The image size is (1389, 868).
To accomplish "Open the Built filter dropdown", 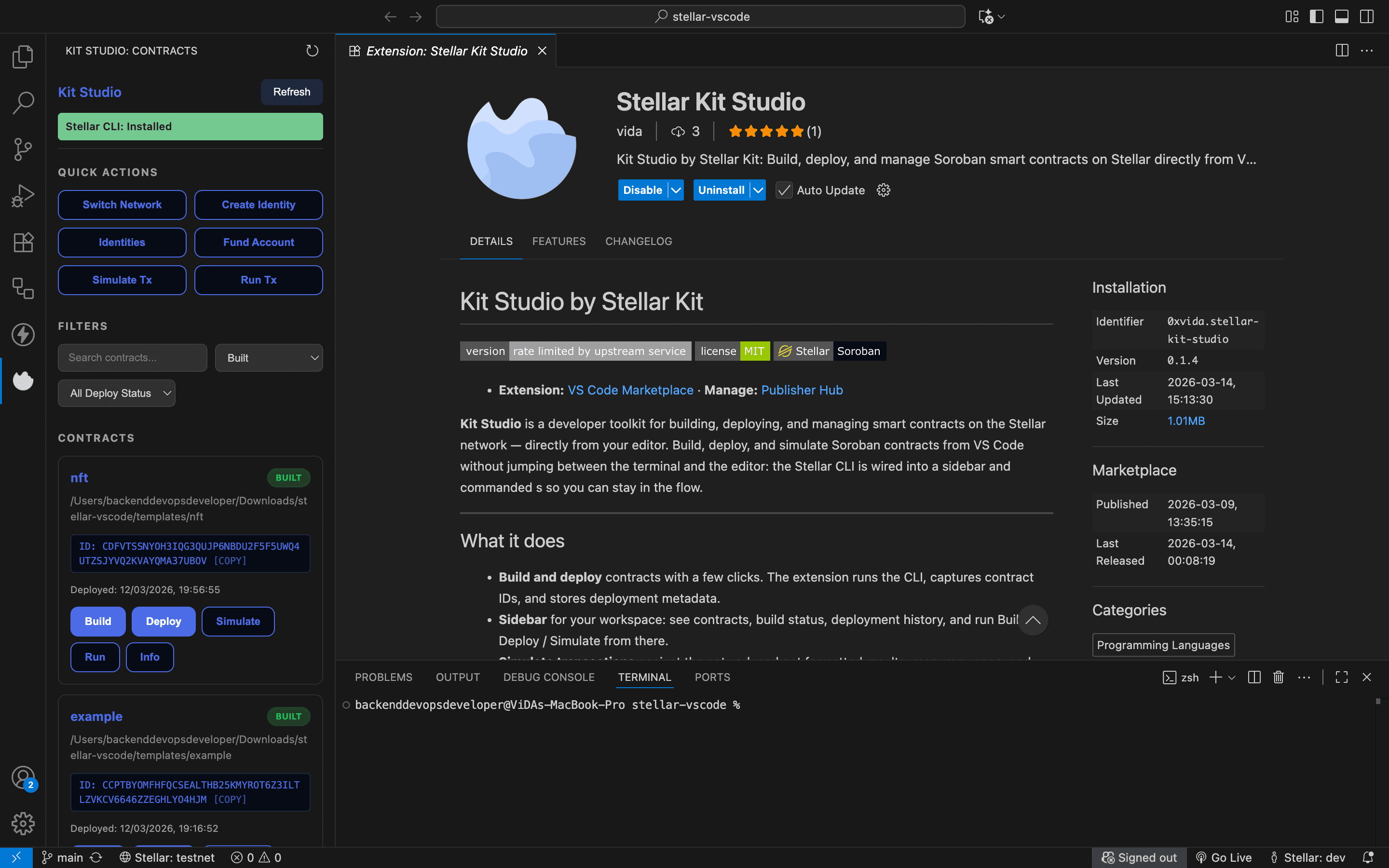I will coord(269,357).
